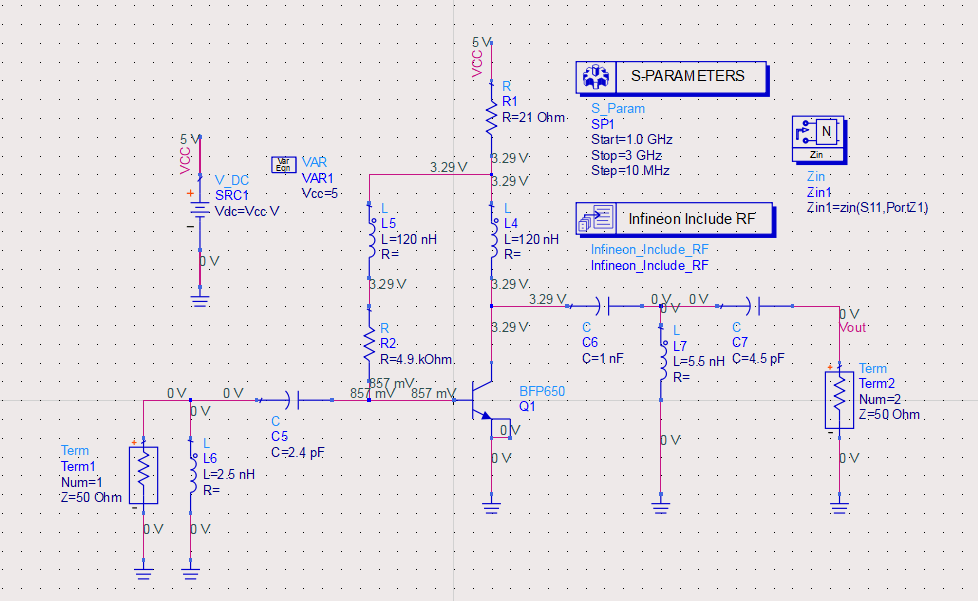Click the Term2 output termination symbol
978x601 pixels.
[x=839, y=400]
